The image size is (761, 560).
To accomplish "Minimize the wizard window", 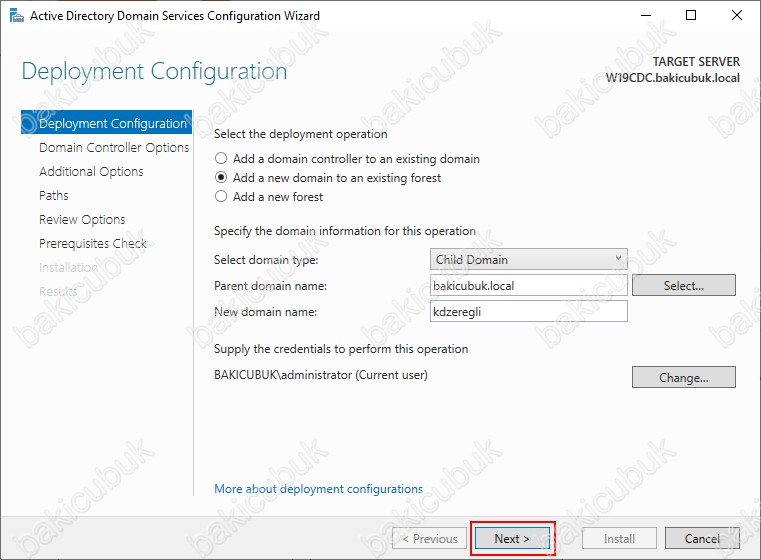I will (x=646, y=16).
